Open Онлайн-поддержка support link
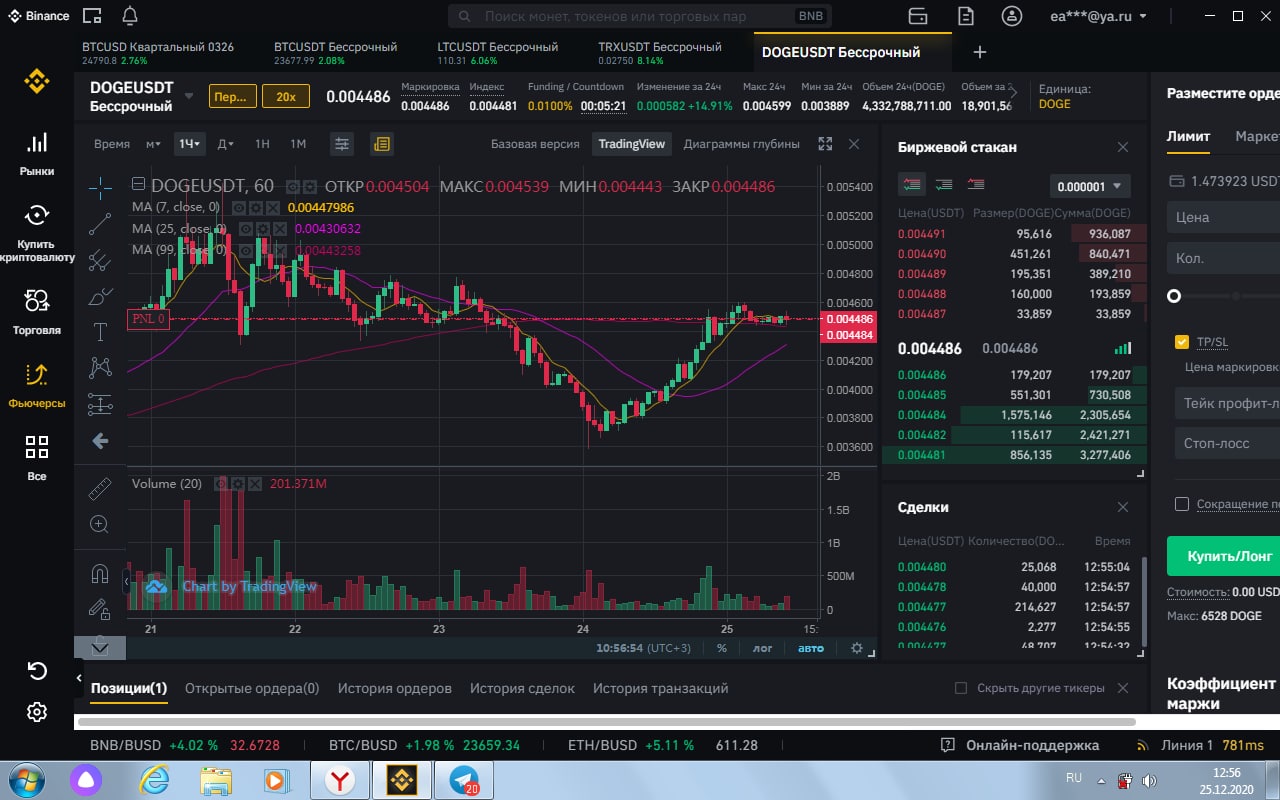 point(1020,745)
